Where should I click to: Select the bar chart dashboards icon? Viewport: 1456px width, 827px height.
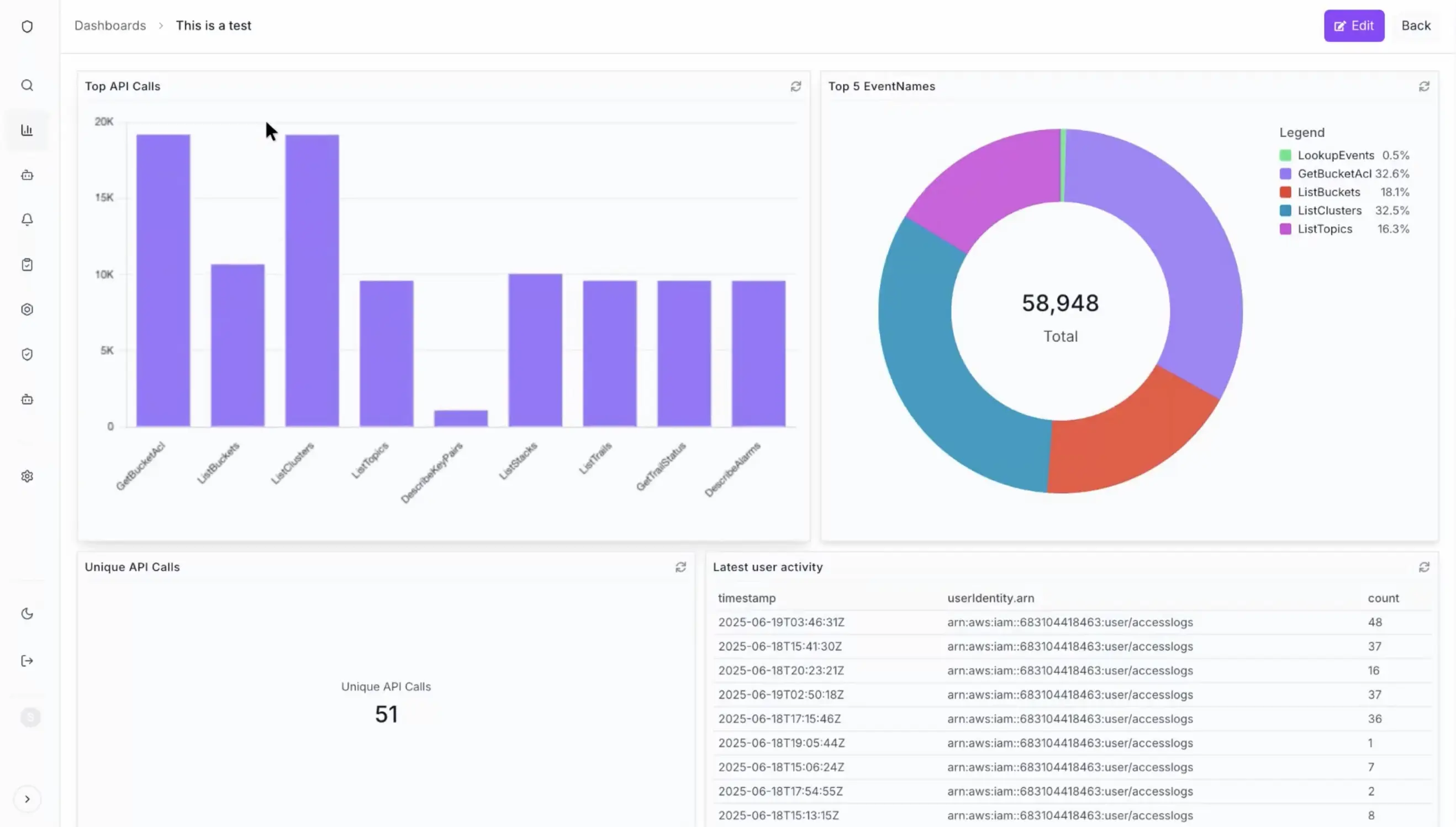27,130
